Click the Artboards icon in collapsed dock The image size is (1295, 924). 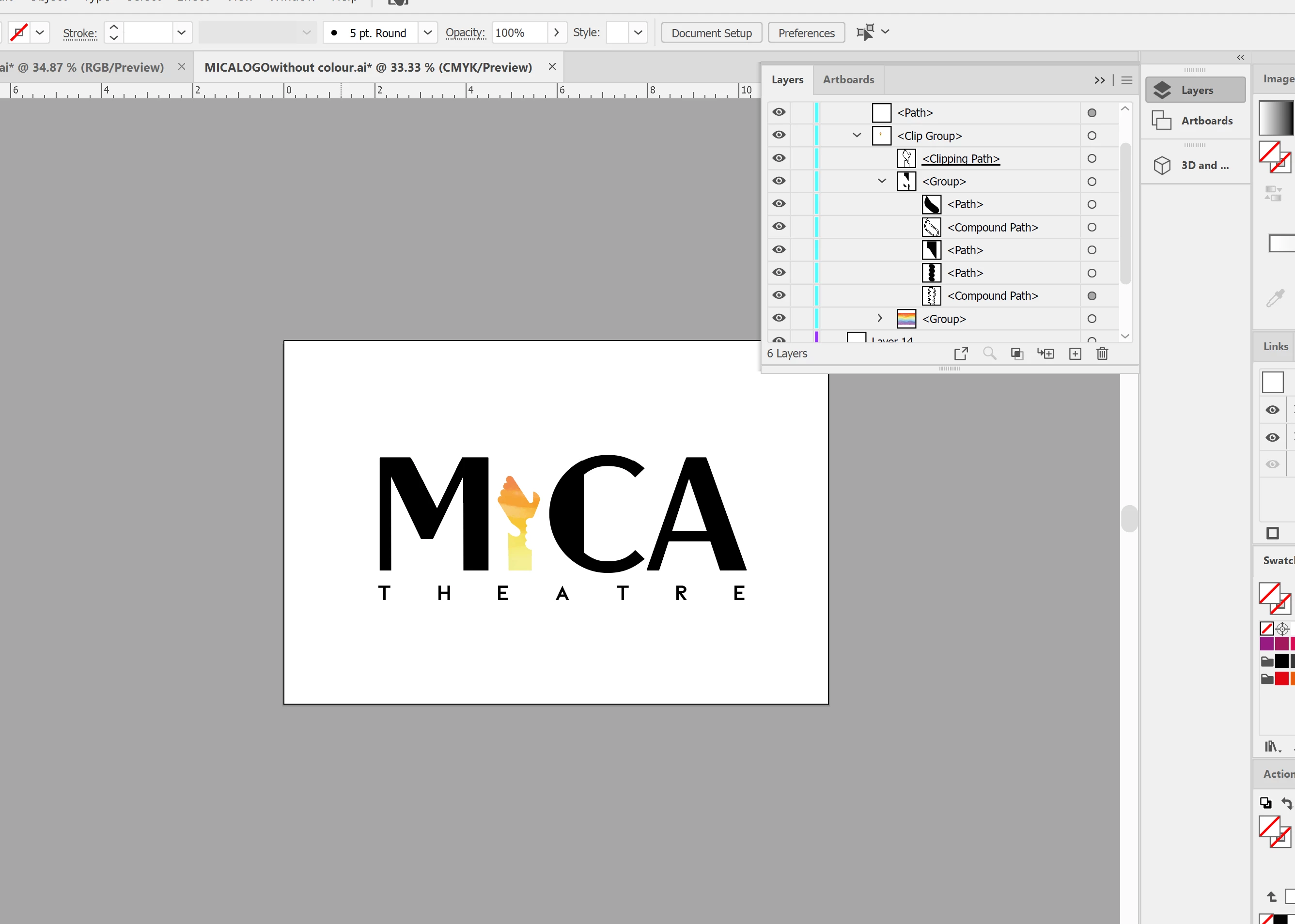point(1162,121)
